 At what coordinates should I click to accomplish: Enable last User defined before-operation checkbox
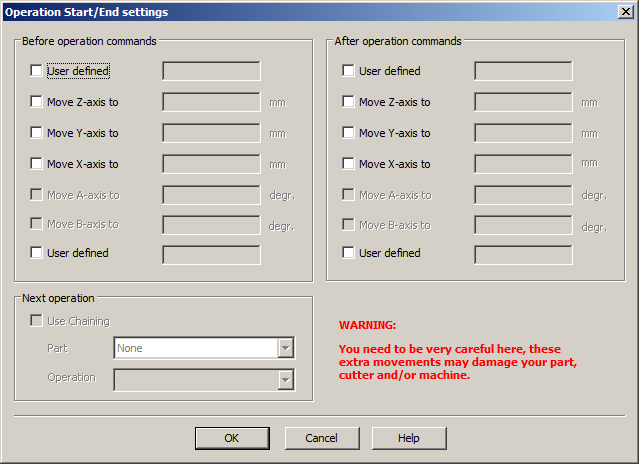click(37, 253)
